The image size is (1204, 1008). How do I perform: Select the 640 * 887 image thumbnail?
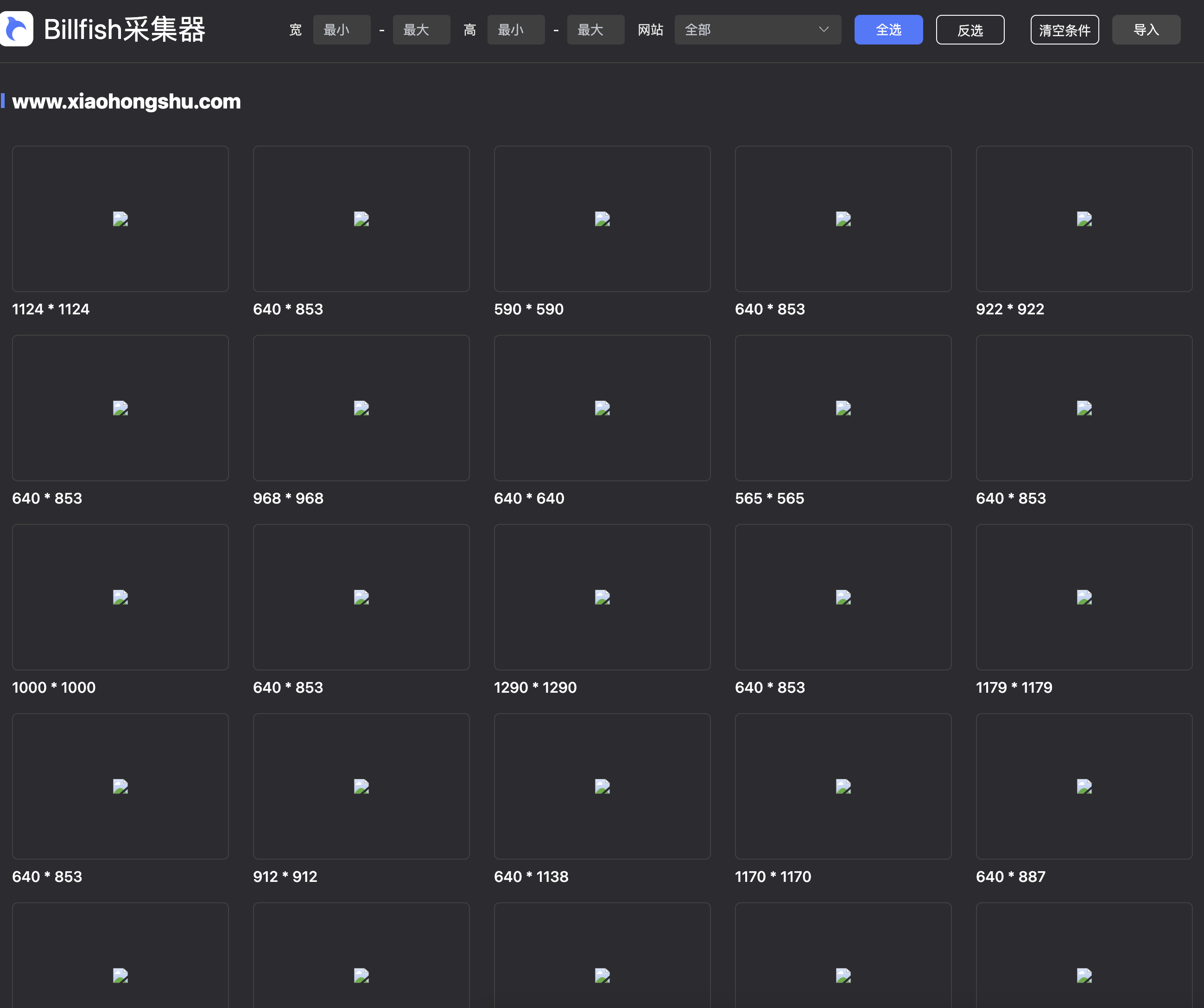point(1084,786)
